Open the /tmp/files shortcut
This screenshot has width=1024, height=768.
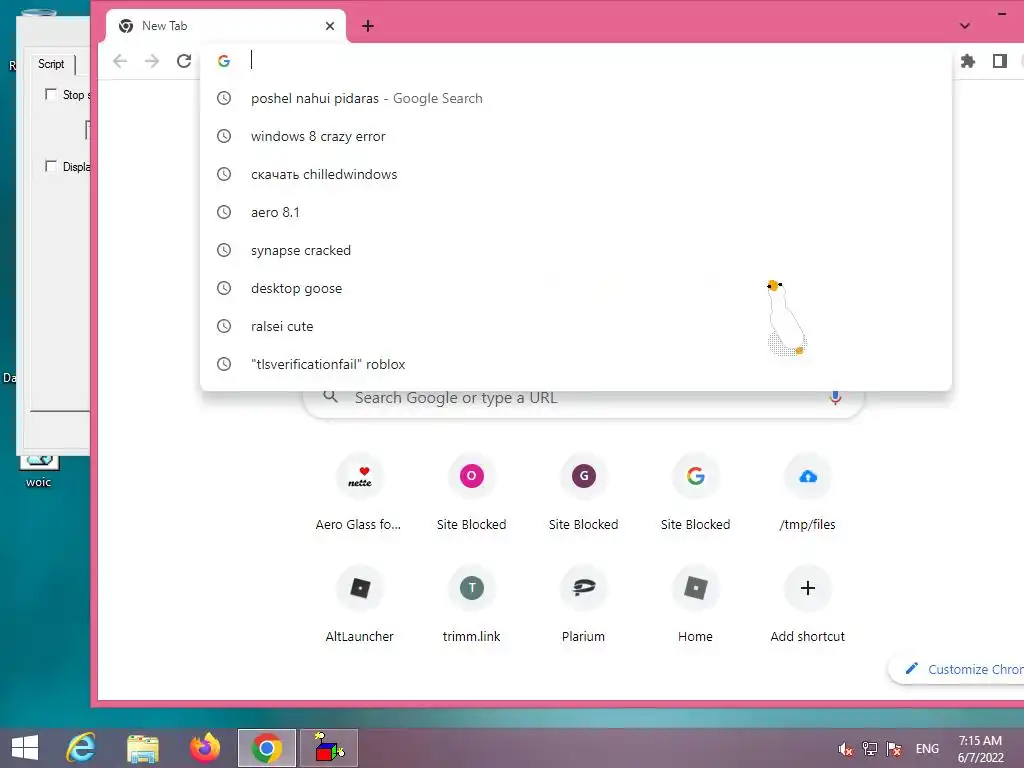click(808, 493)
